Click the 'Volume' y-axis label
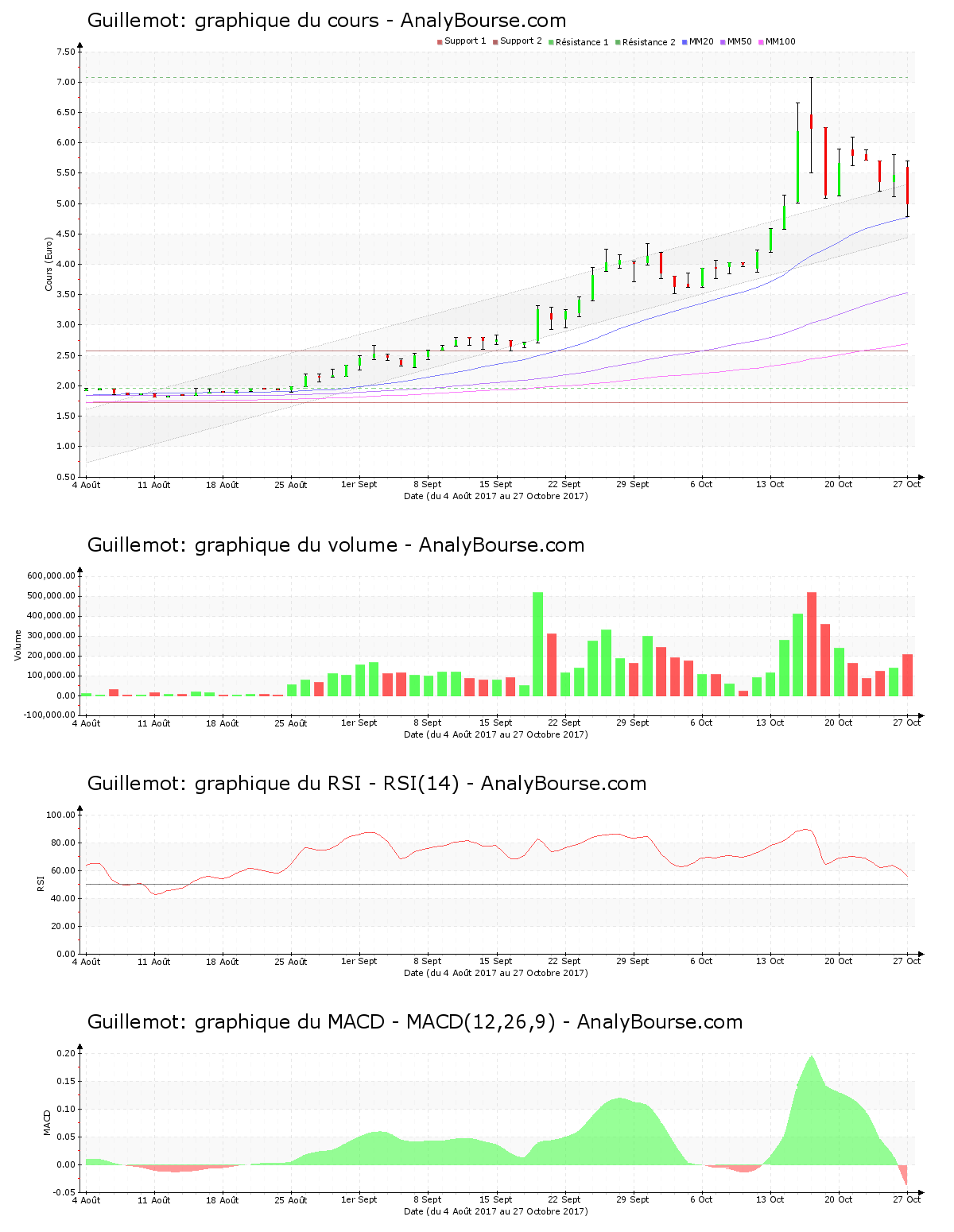The width and height of the screenshot is (954, 1232). tap(18, 645)
